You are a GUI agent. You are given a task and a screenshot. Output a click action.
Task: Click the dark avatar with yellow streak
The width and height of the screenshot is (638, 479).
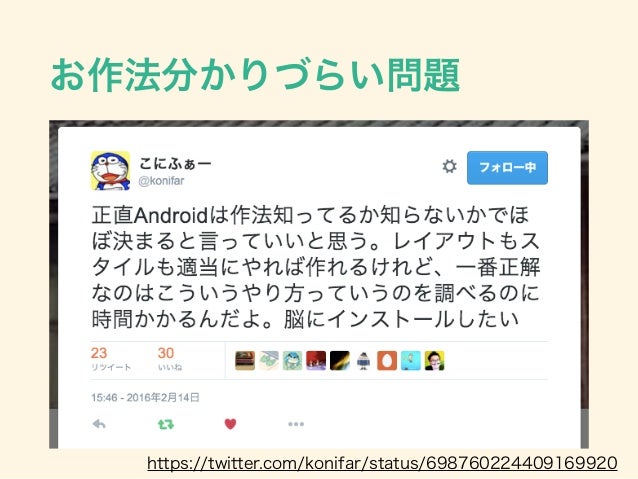point(340,361)
